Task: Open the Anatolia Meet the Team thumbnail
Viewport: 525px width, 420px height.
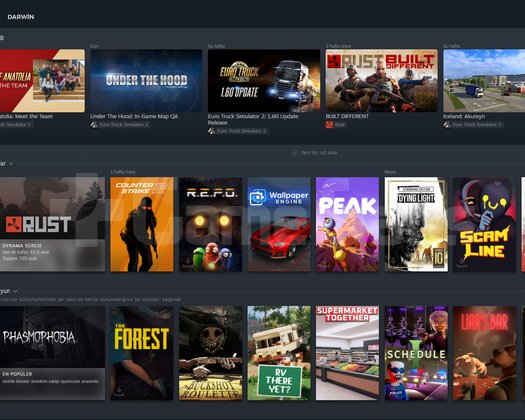Action: pyautogui.click(x=42, y=81)
